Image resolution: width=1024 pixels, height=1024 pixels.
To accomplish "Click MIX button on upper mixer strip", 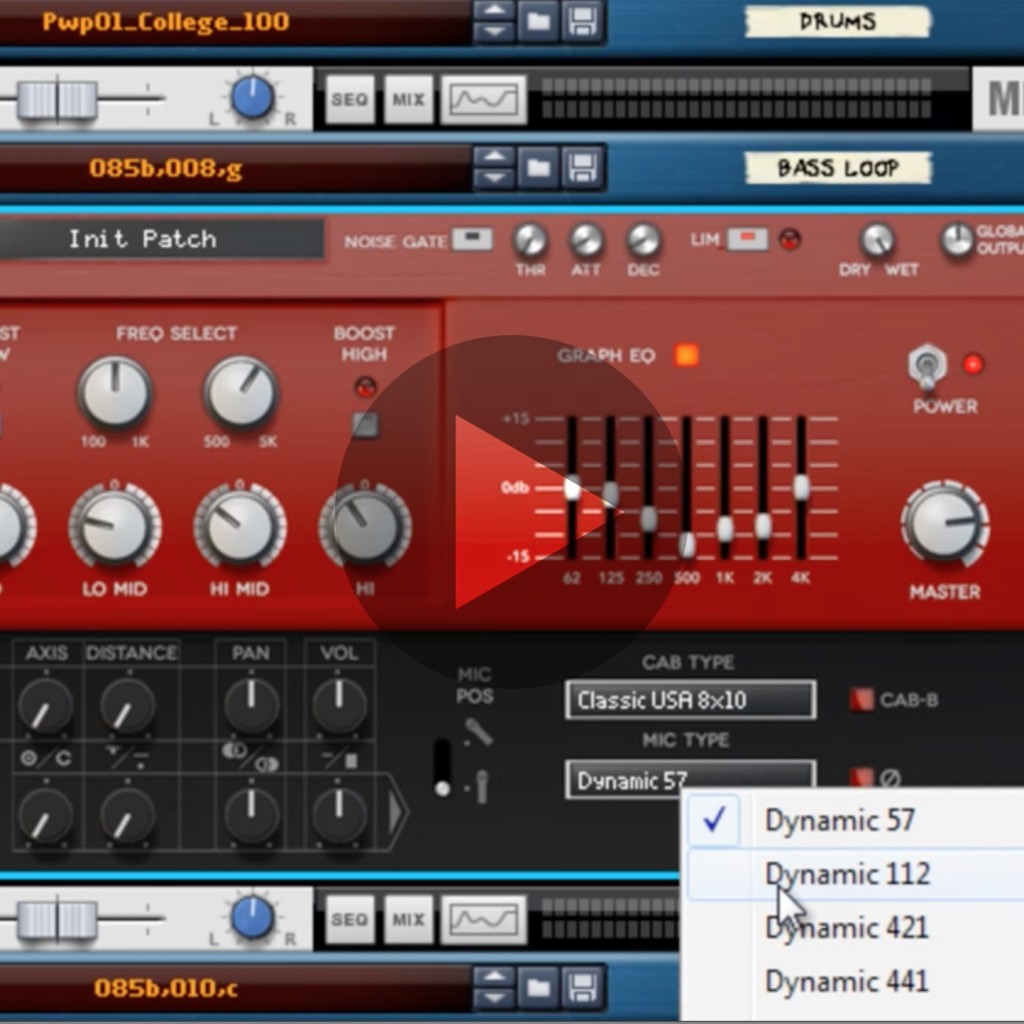I will pos(408,99).
